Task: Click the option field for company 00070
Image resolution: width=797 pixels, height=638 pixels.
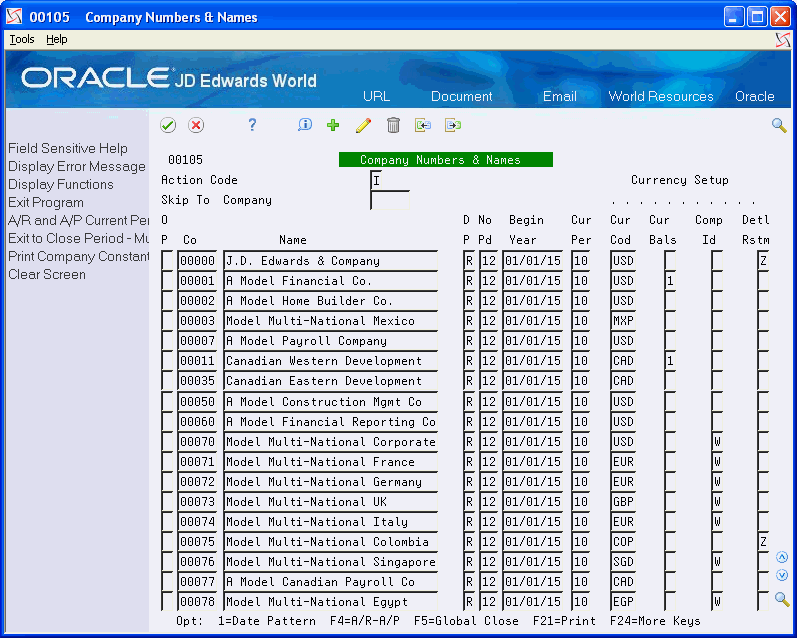Action: pos(167,442)
